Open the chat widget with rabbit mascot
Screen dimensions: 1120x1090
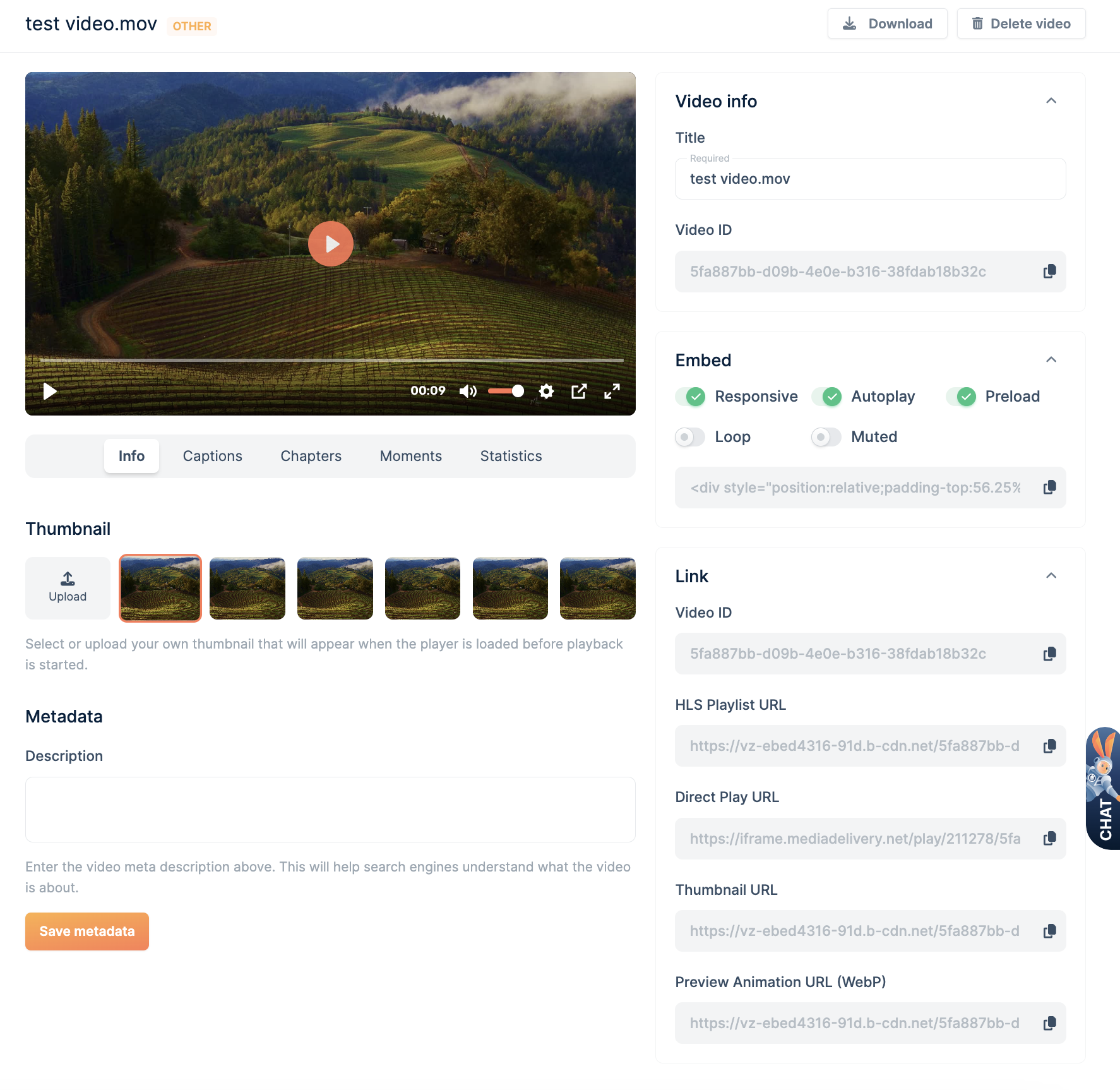pyautogui.click(x=1104, y=788)
